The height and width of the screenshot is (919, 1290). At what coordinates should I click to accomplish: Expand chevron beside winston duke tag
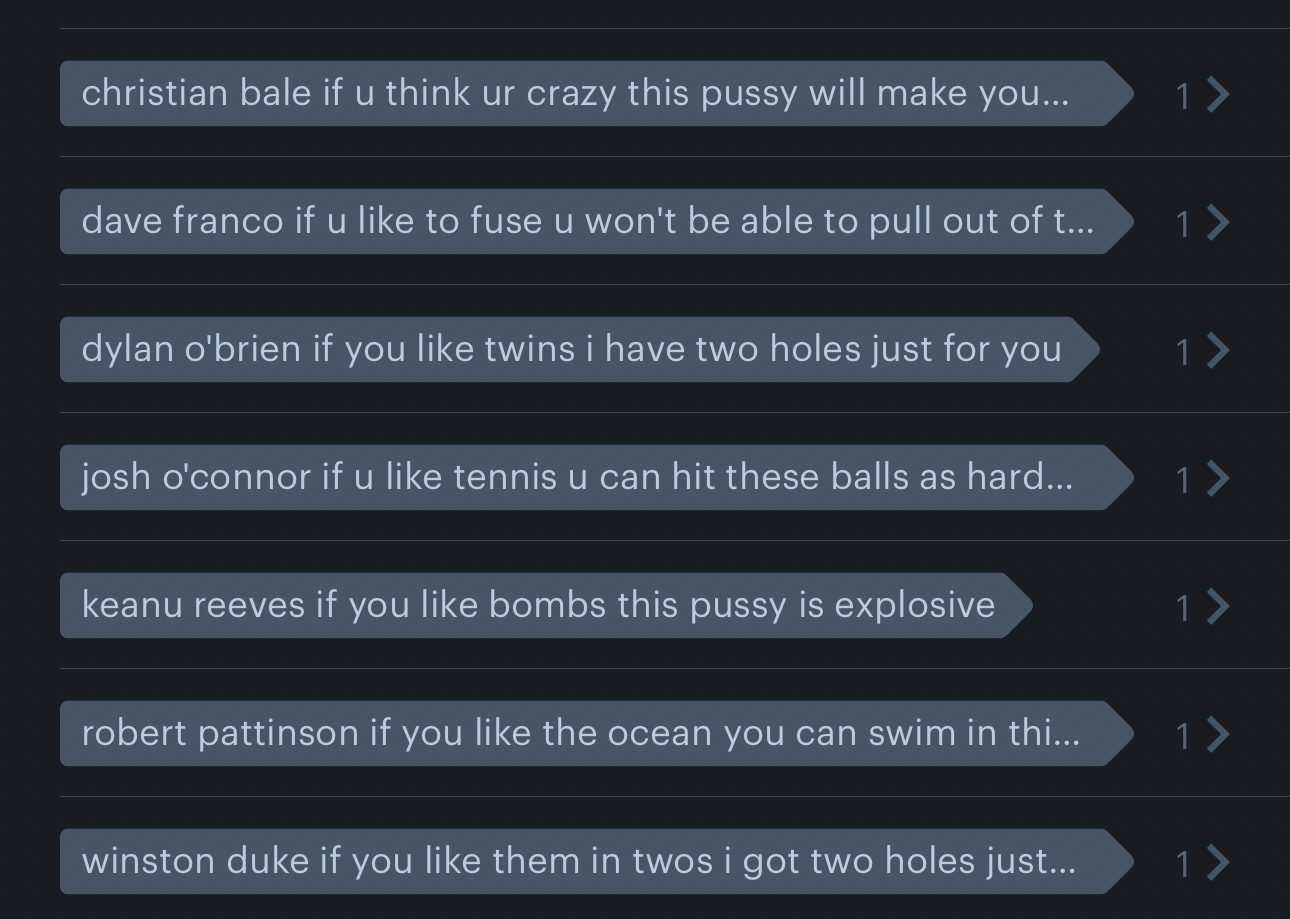(x=1218, y=863)
